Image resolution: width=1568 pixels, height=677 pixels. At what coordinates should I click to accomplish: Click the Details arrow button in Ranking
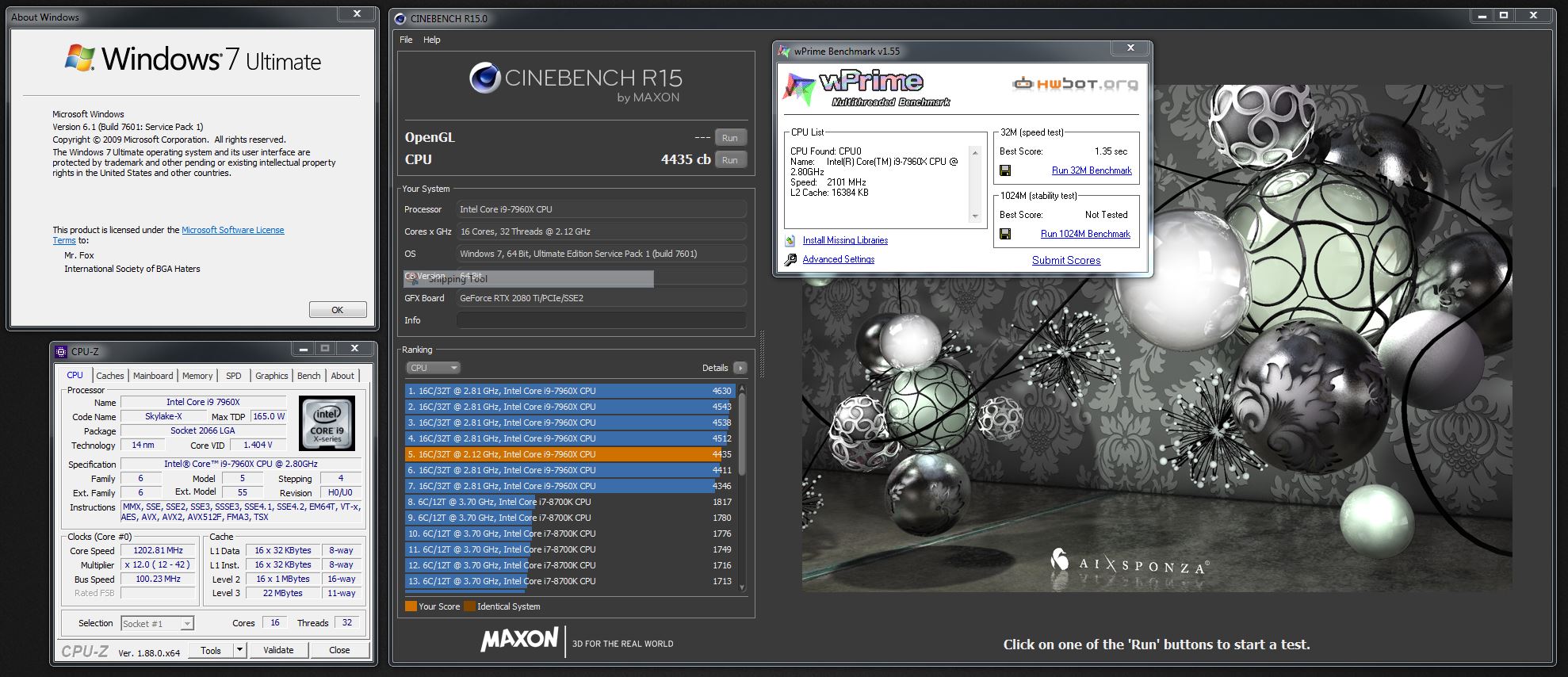(740, 368)
